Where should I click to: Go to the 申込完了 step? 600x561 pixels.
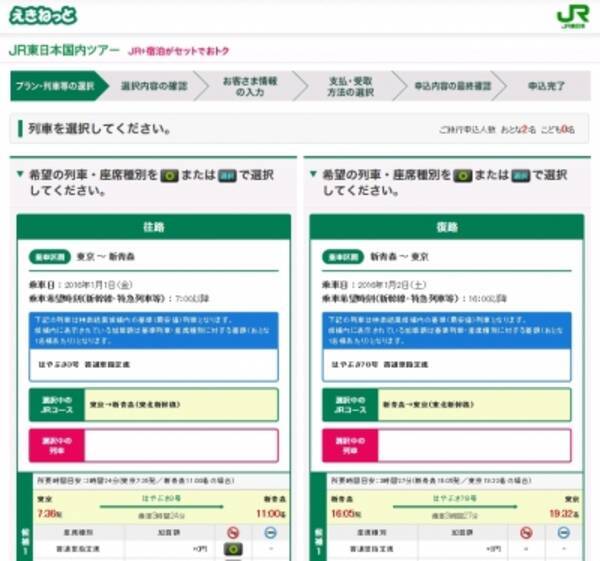point(546,86)
